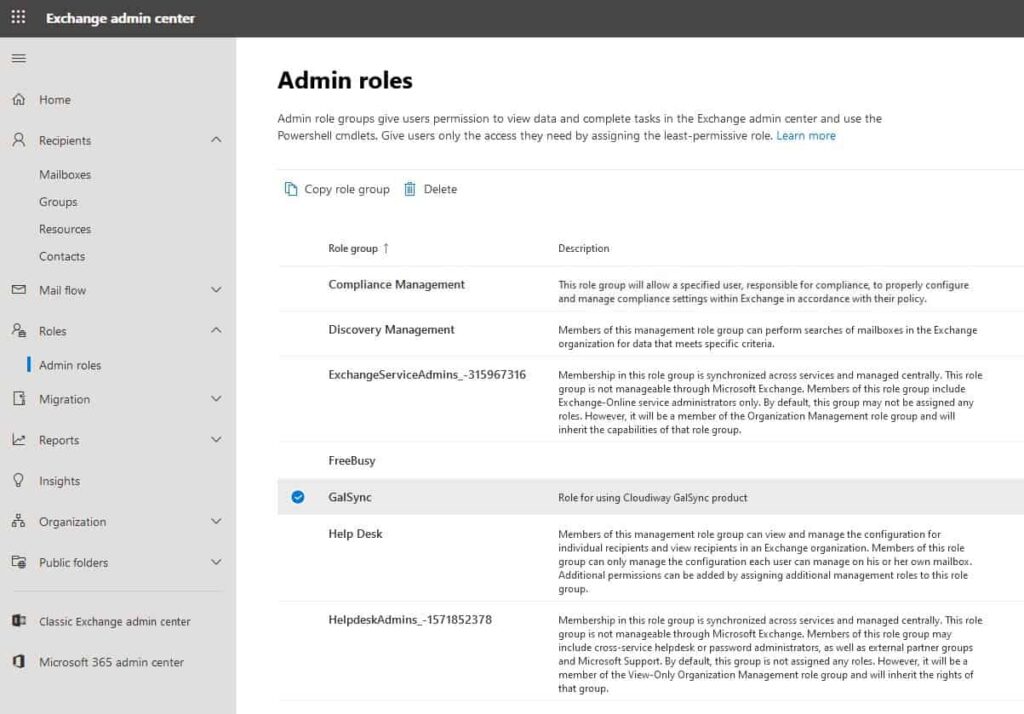Collapse the navigation hamburger menu

click(x=19, y=58)
